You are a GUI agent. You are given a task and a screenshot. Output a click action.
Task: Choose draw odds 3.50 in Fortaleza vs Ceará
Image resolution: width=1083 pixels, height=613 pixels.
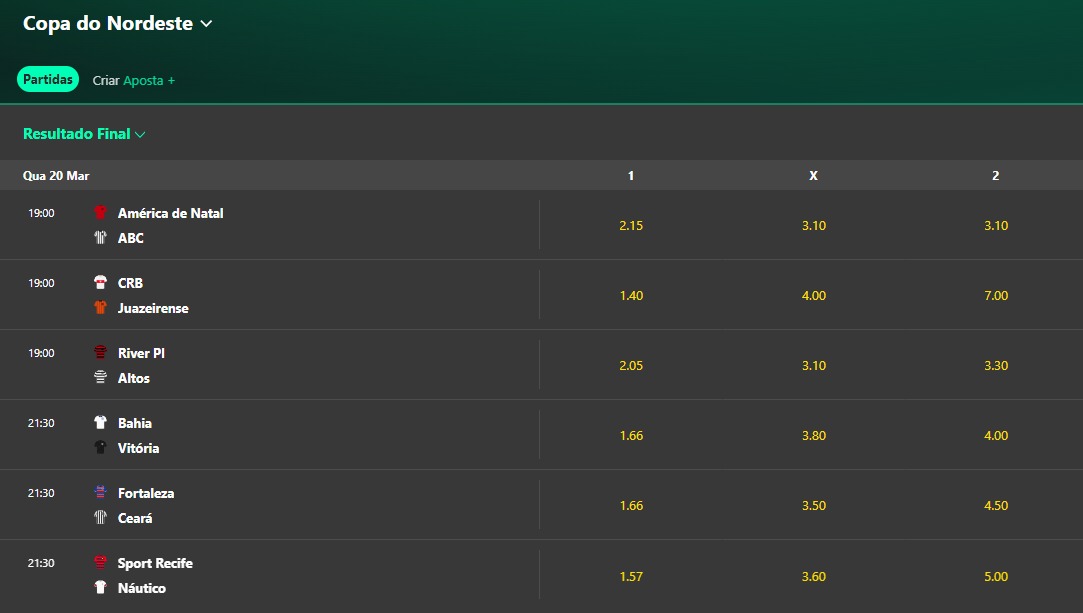pos(814,505)
